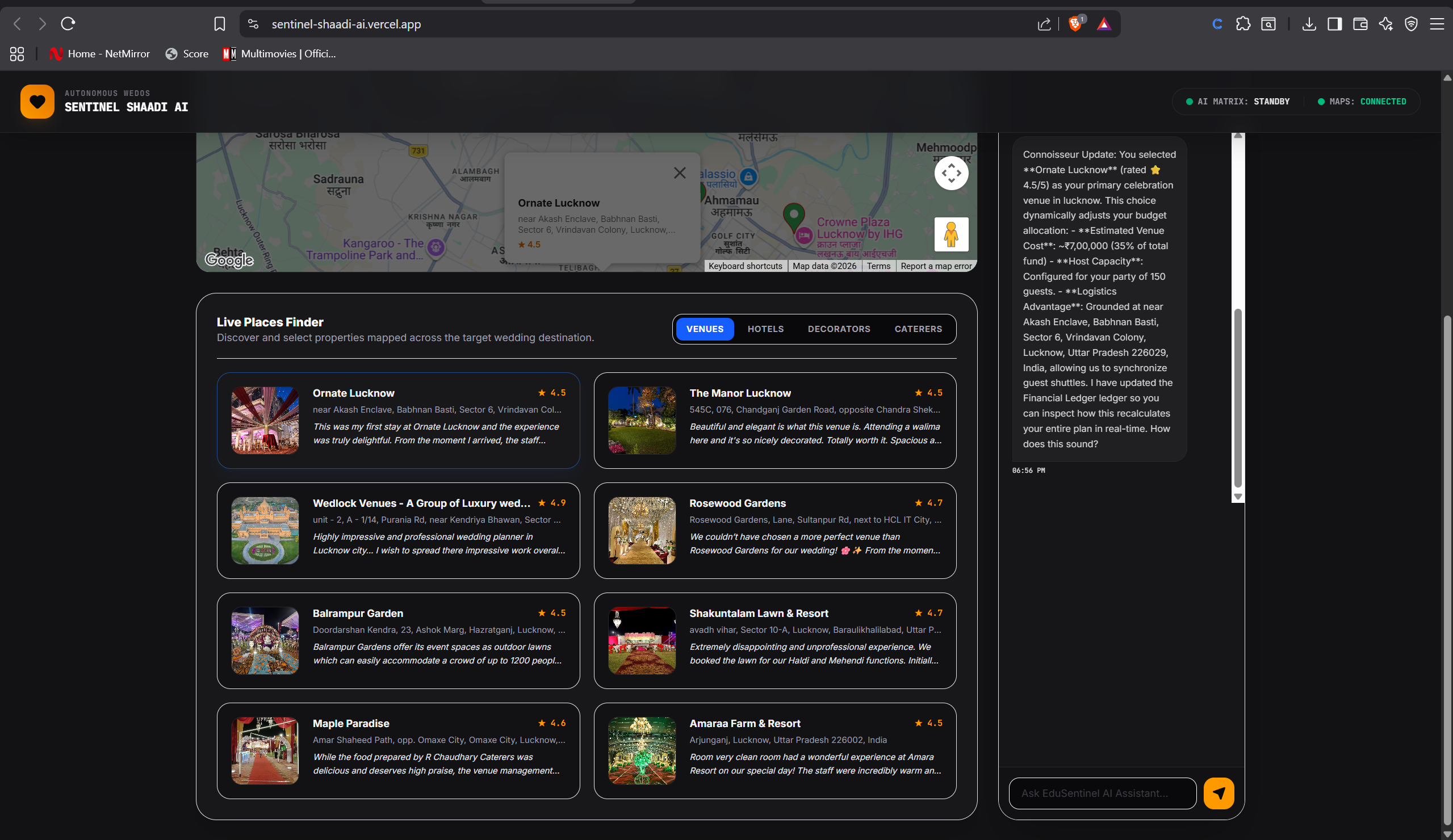This screenshot has height=840, width=1453.
Task: Select the Balrampur Garden venue card
Action: 399,641
